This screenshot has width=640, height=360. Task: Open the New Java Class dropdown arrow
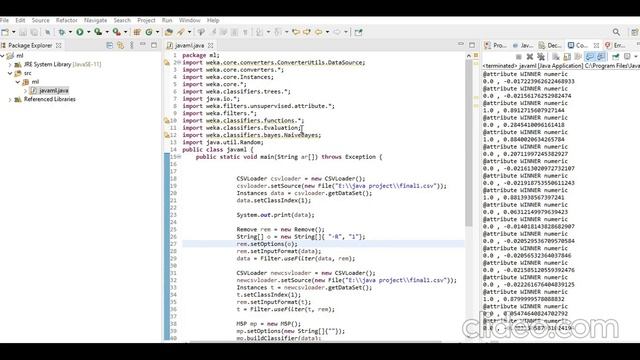tap(157, 32)
